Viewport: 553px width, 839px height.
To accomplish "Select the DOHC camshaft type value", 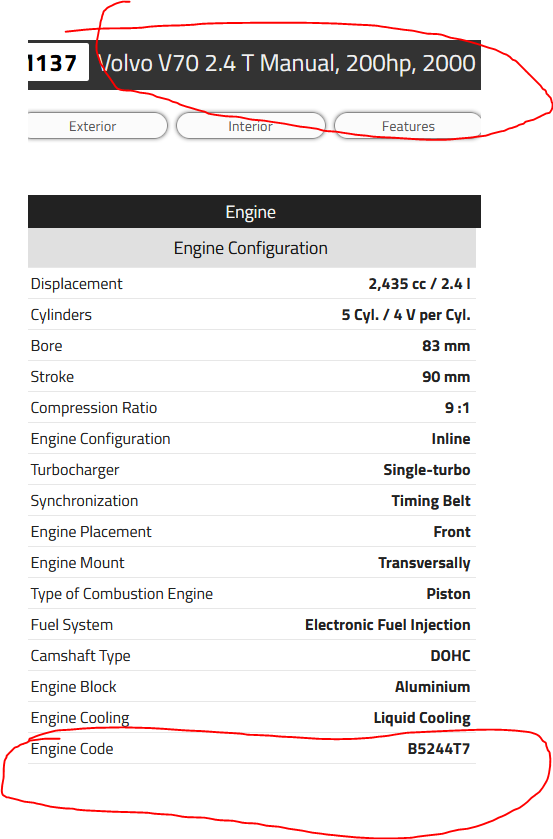I will pos(450,656).
